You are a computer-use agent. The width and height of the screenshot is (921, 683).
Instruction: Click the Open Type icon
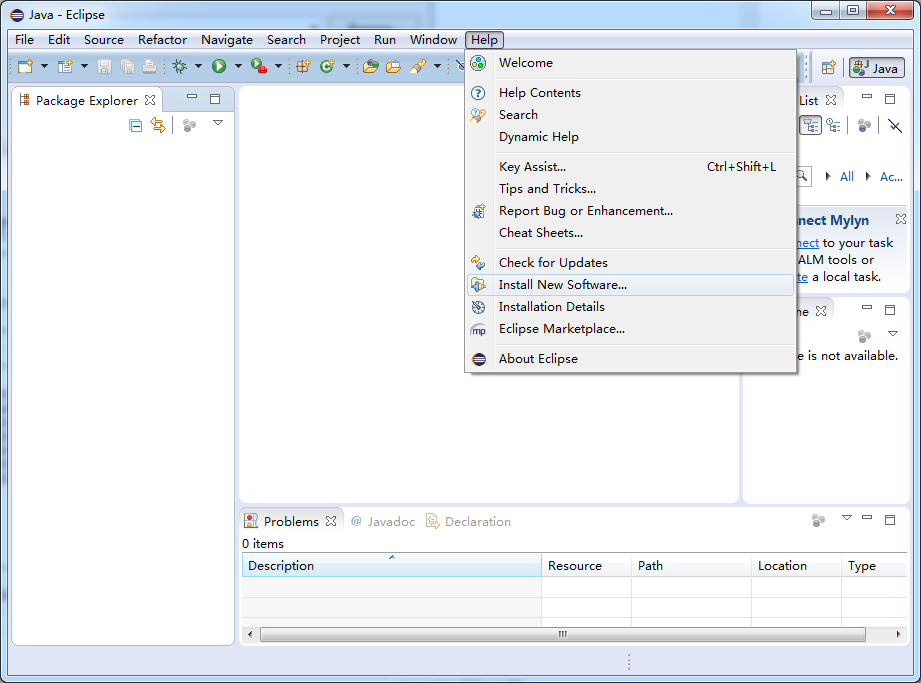(370, 66)
